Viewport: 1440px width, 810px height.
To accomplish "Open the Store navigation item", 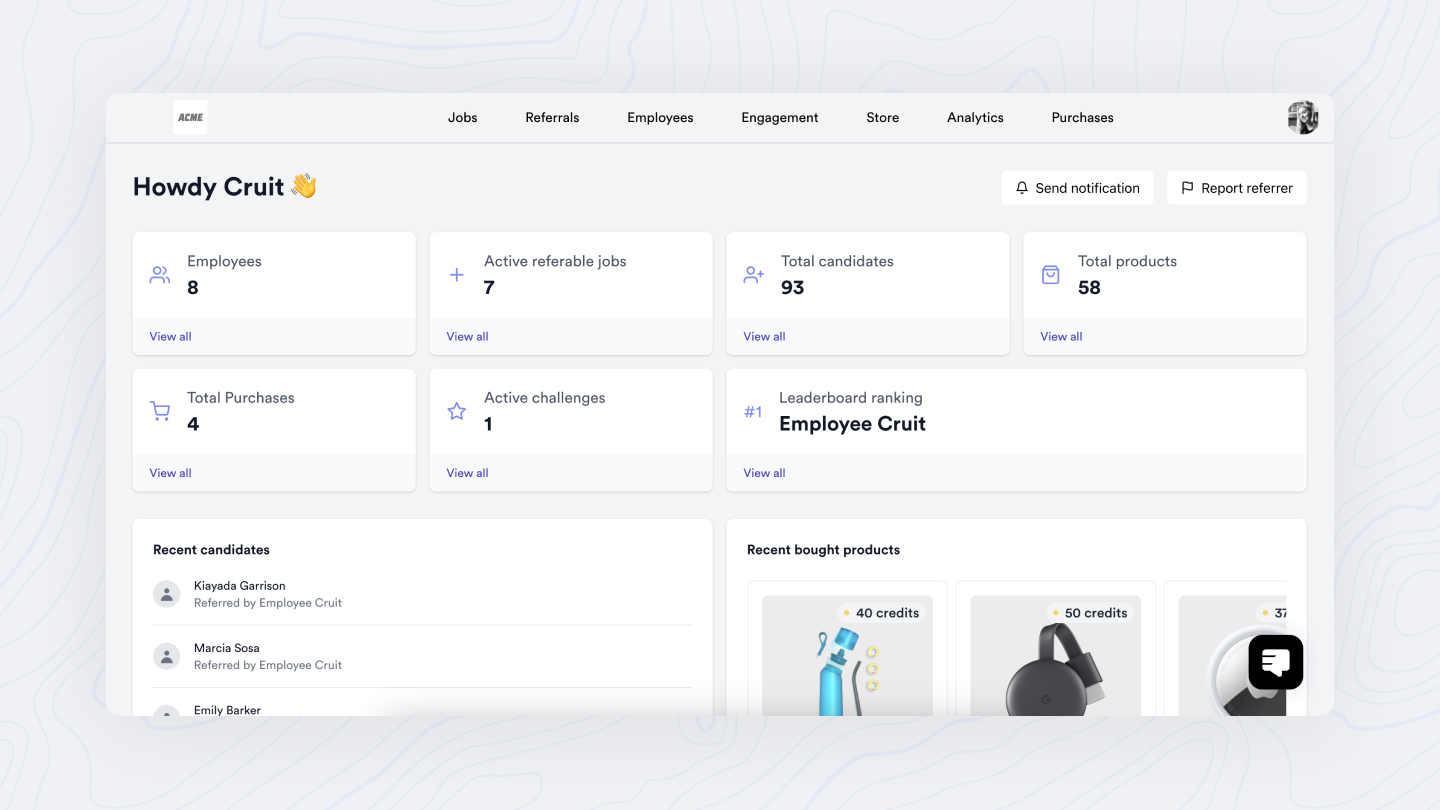I will (882, 117).
